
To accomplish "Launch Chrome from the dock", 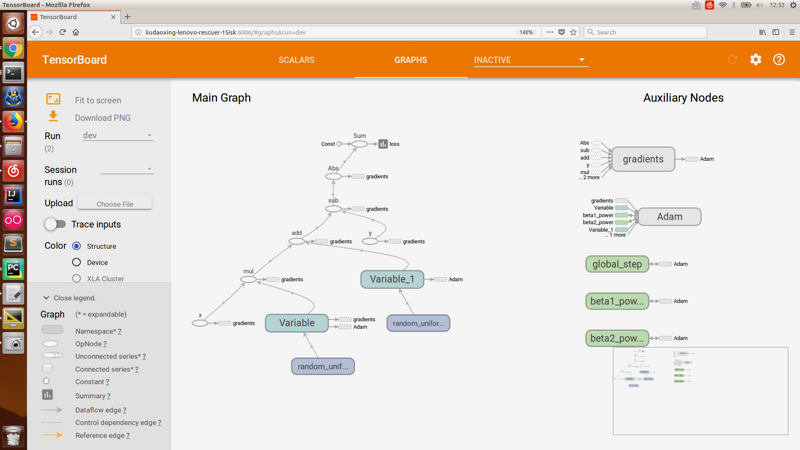I will pyautogui.click(x=13, y=49).
